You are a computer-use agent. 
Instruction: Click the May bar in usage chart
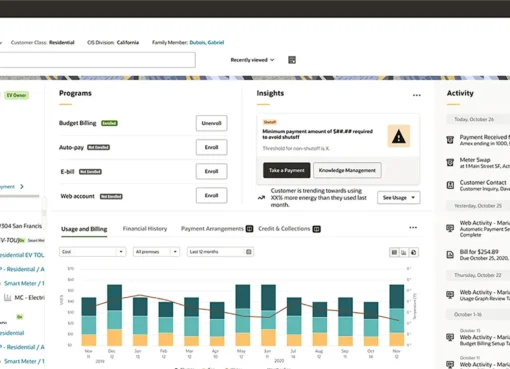click(x=243, y=315)
